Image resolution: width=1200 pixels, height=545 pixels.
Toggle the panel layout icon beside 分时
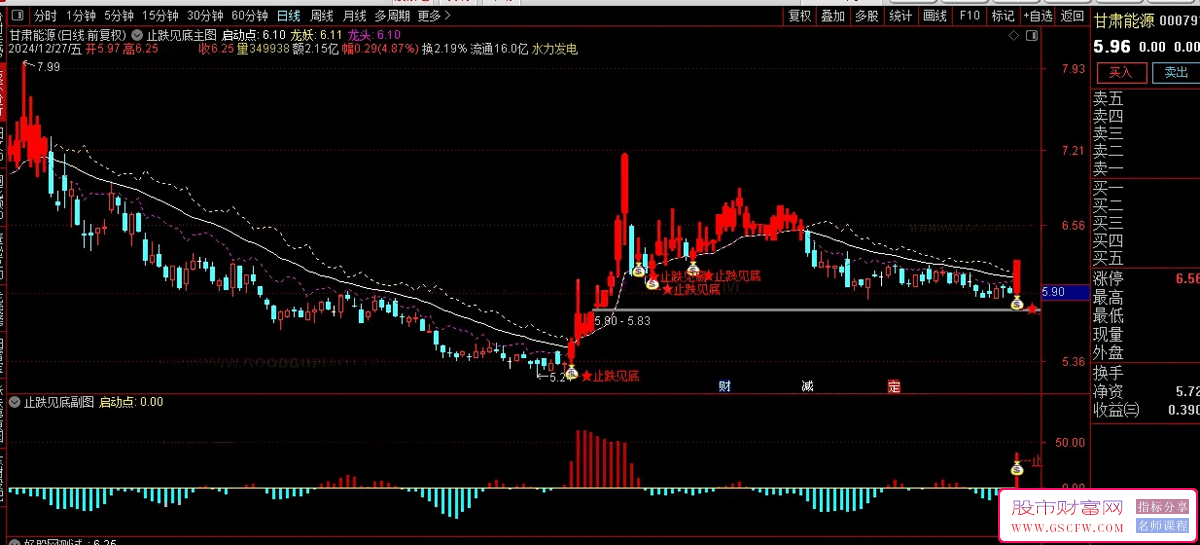point(19,16)
